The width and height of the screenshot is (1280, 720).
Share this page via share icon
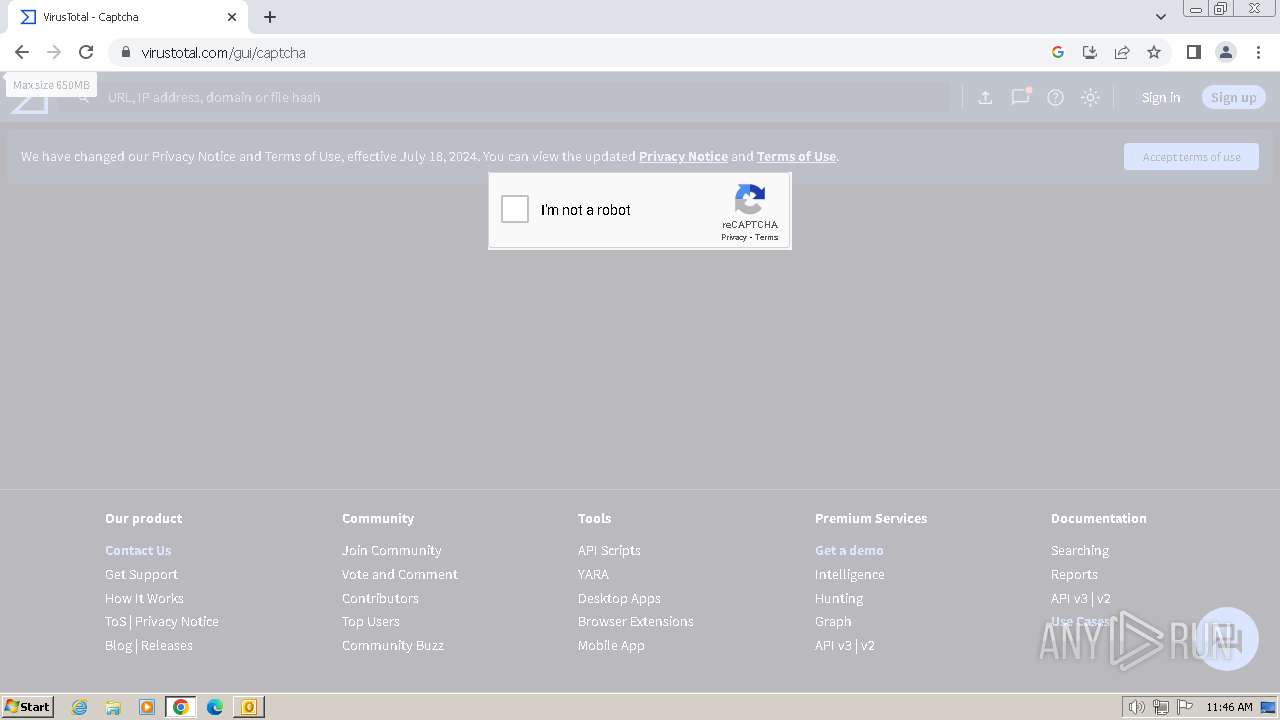pyautogui.click(x=1122, y=52)
